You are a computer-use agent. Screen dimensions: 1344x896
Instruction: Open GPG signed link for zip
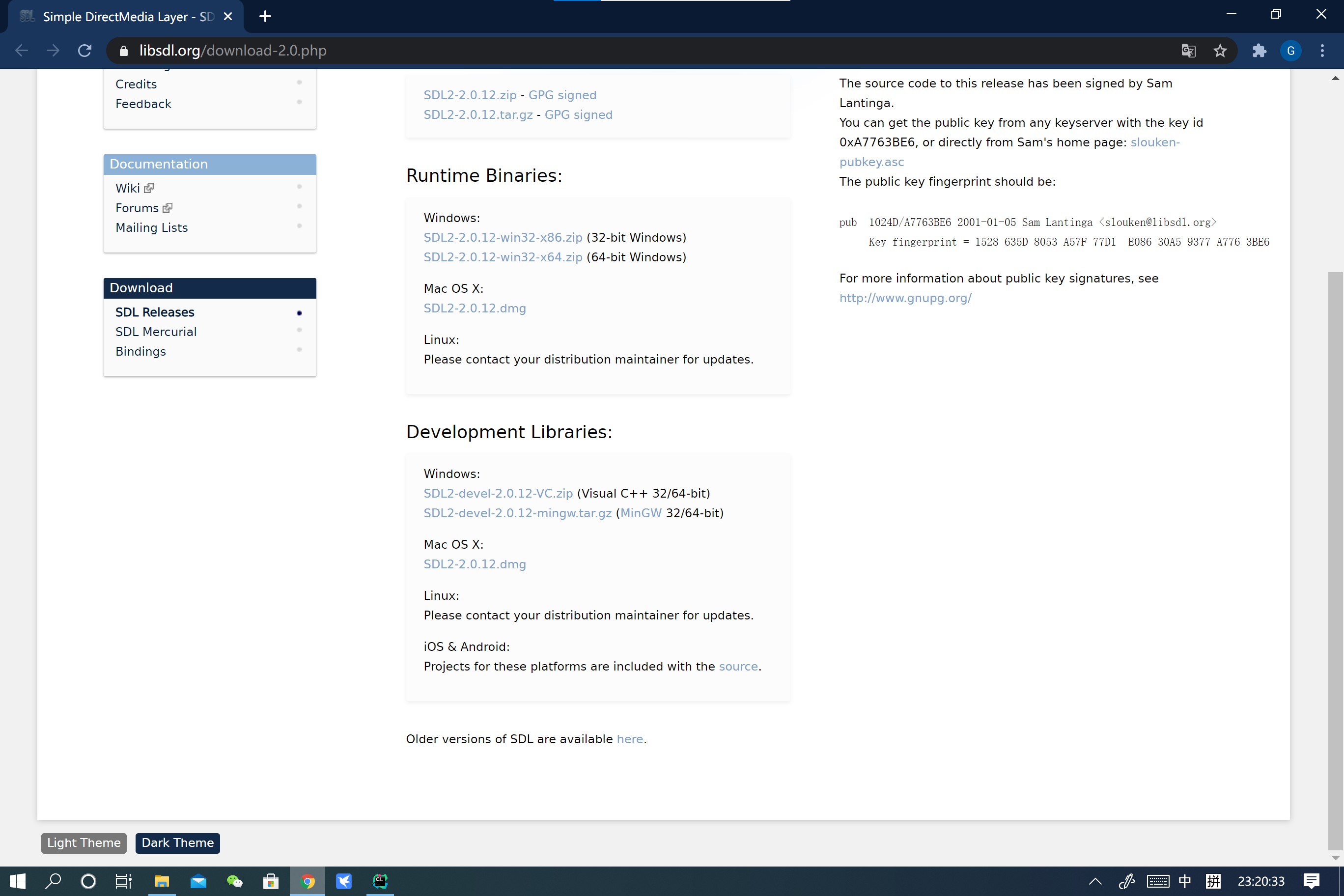click(562, 95)
